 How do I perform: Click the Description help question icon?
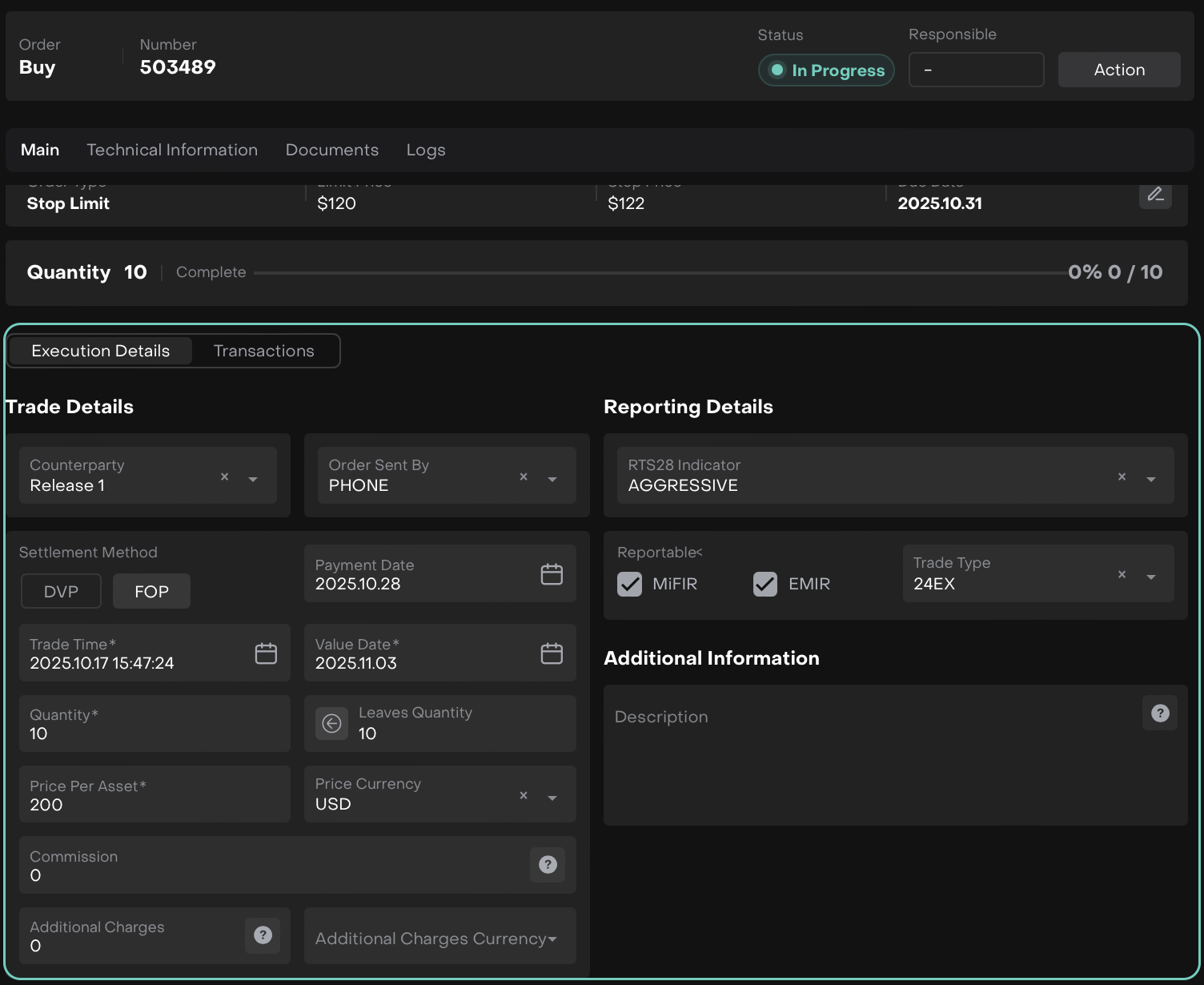(1160, 714)
